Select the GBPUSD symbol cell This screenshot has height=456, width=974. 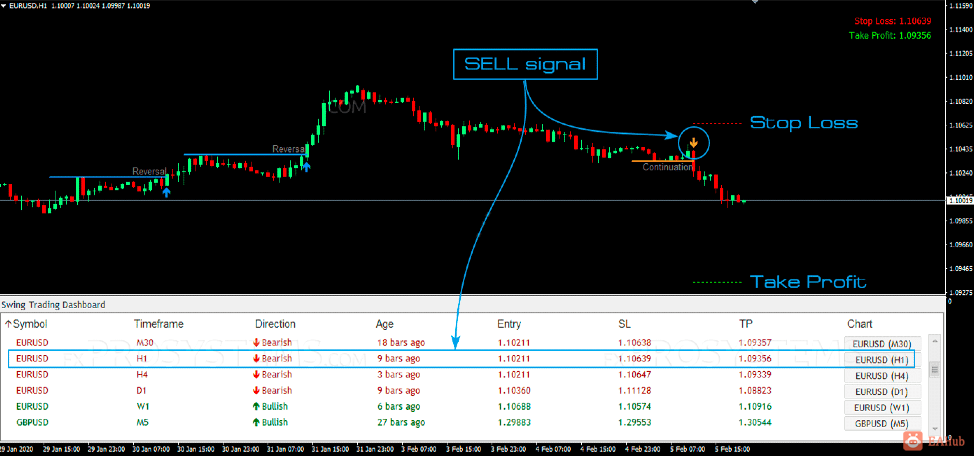[x=32, y=422]
